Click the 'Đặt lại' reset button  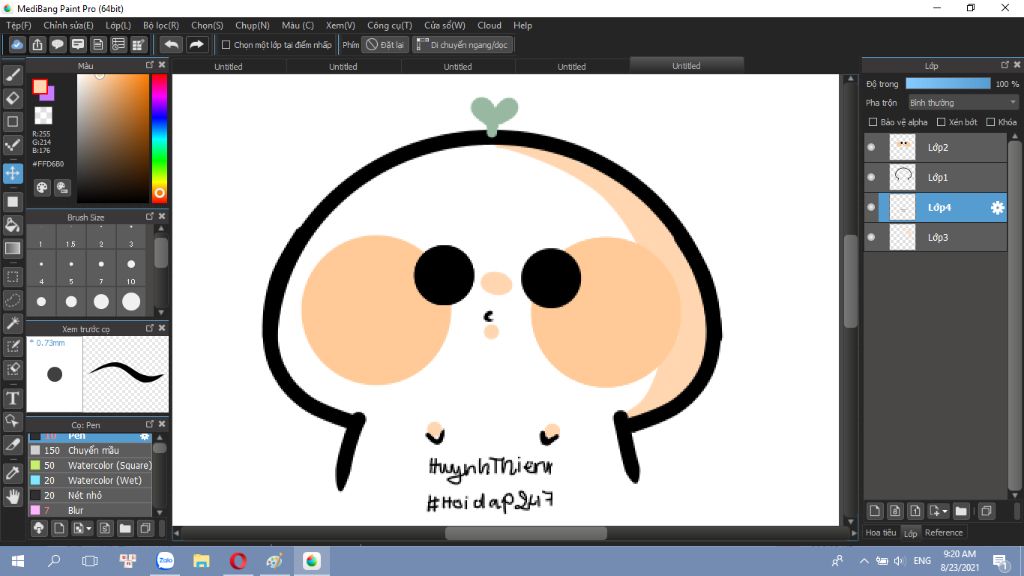(386, 44)
